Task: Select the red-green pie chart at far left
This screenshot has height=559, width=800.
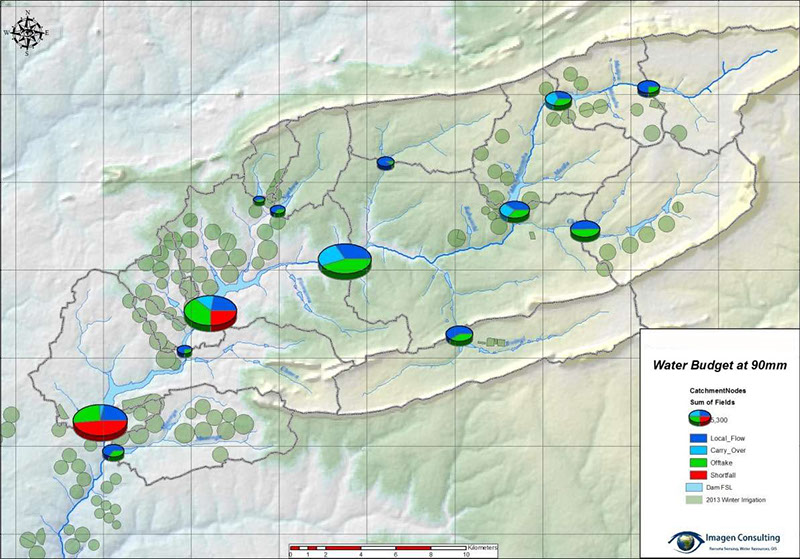Action: 100,419
